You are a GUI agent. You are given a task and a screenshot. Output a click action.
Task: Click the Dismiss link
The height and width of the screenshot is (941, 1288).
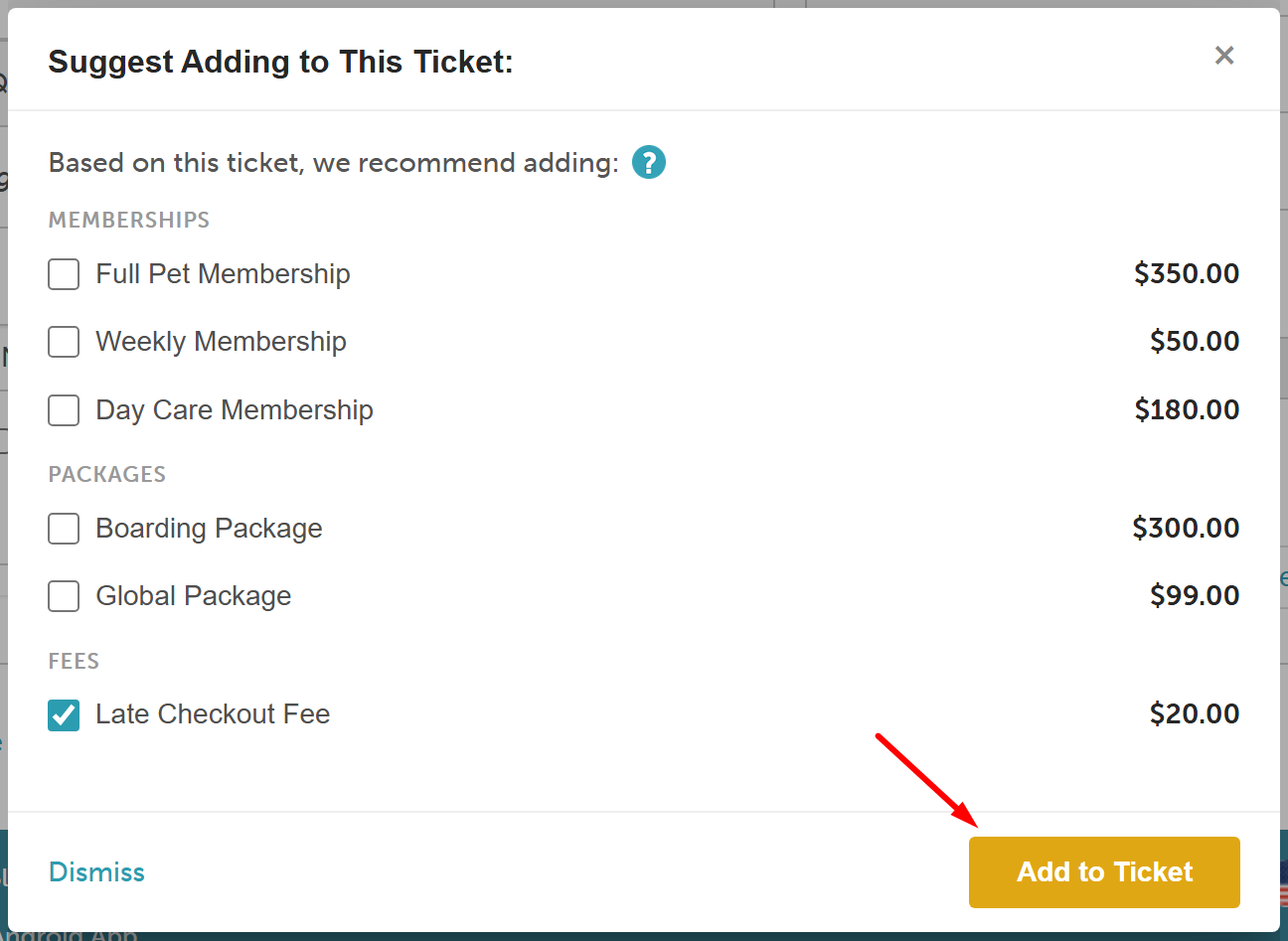96,872
